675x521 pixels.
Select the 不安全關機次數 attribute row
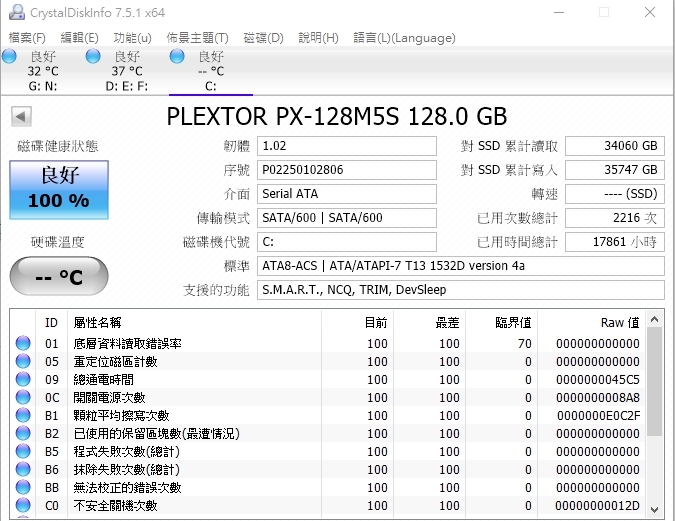tap(328, 505)
